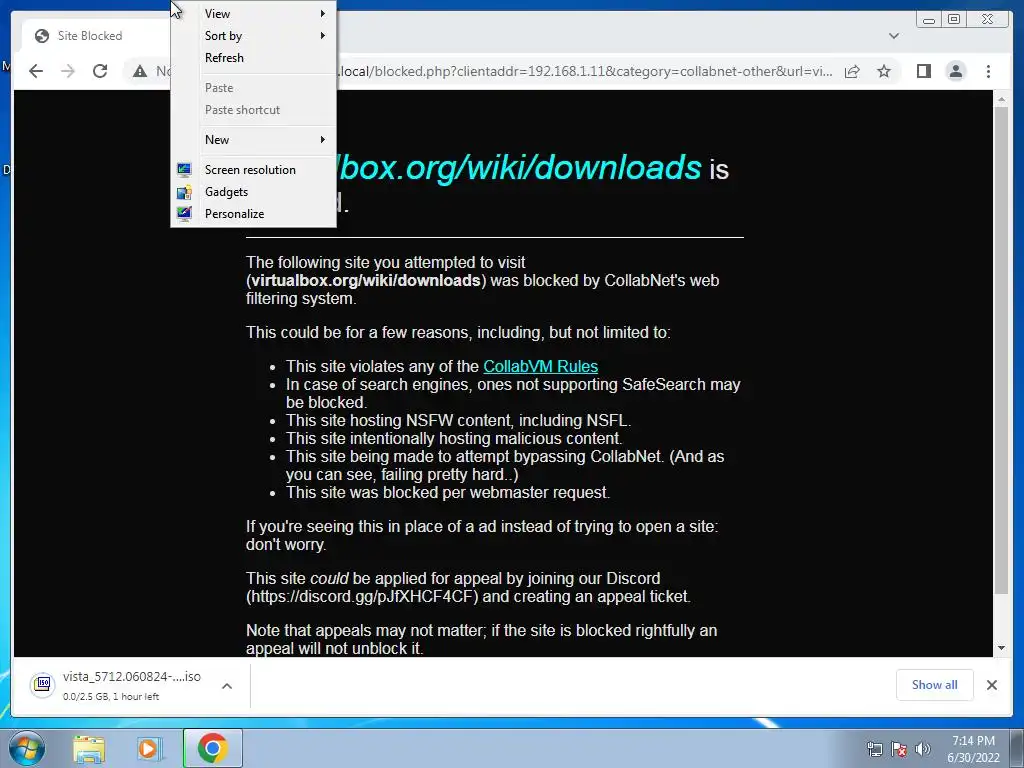
Task: Open the Chrome three-dot menu
Action: 988,71
